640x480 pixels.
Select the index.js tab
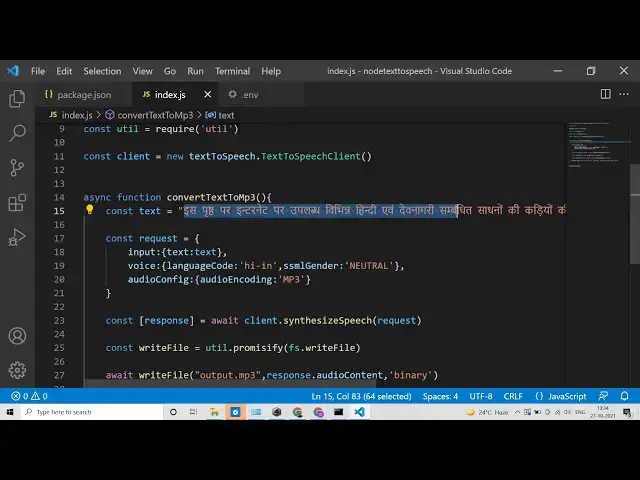pyautogui.click(x=170, y=95)
